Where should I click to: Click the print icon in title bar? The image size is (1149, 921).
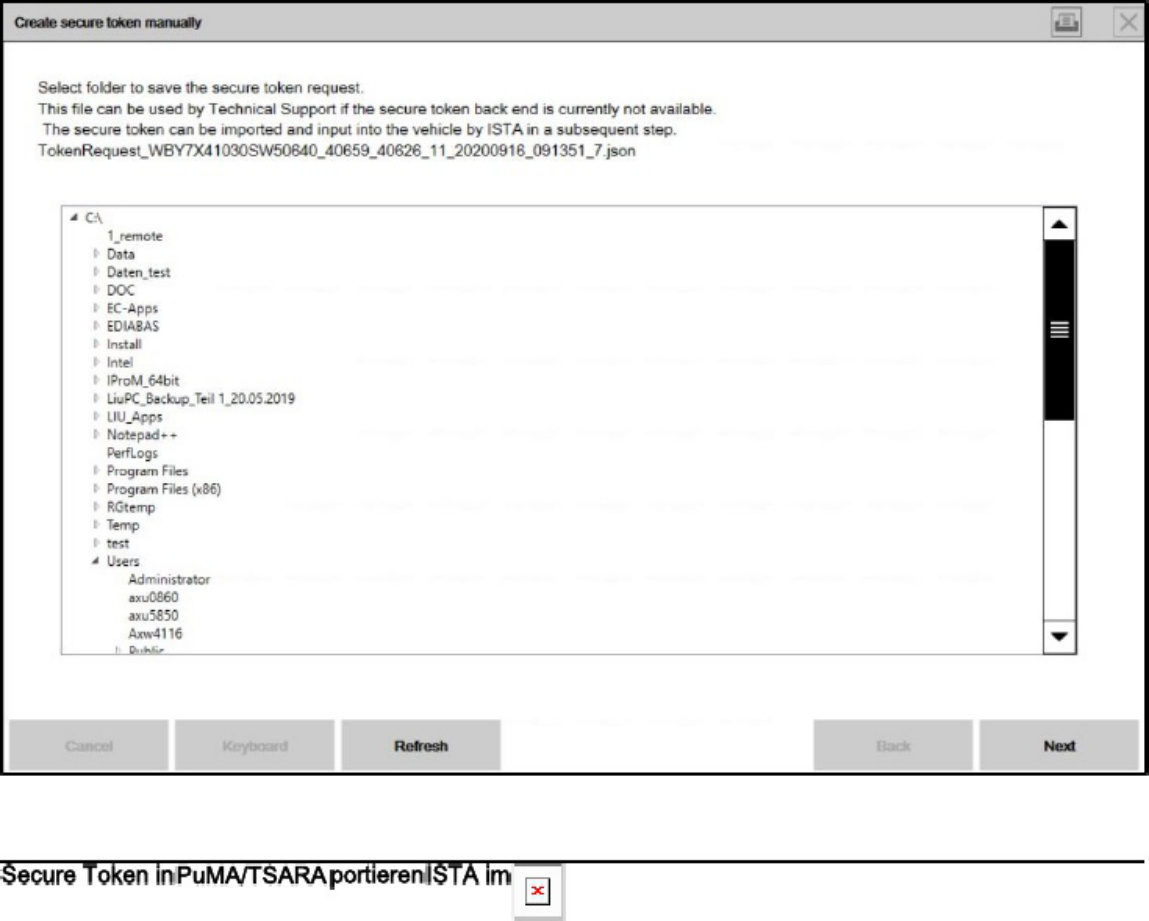pyautogui.click(x=1066, y=22)
